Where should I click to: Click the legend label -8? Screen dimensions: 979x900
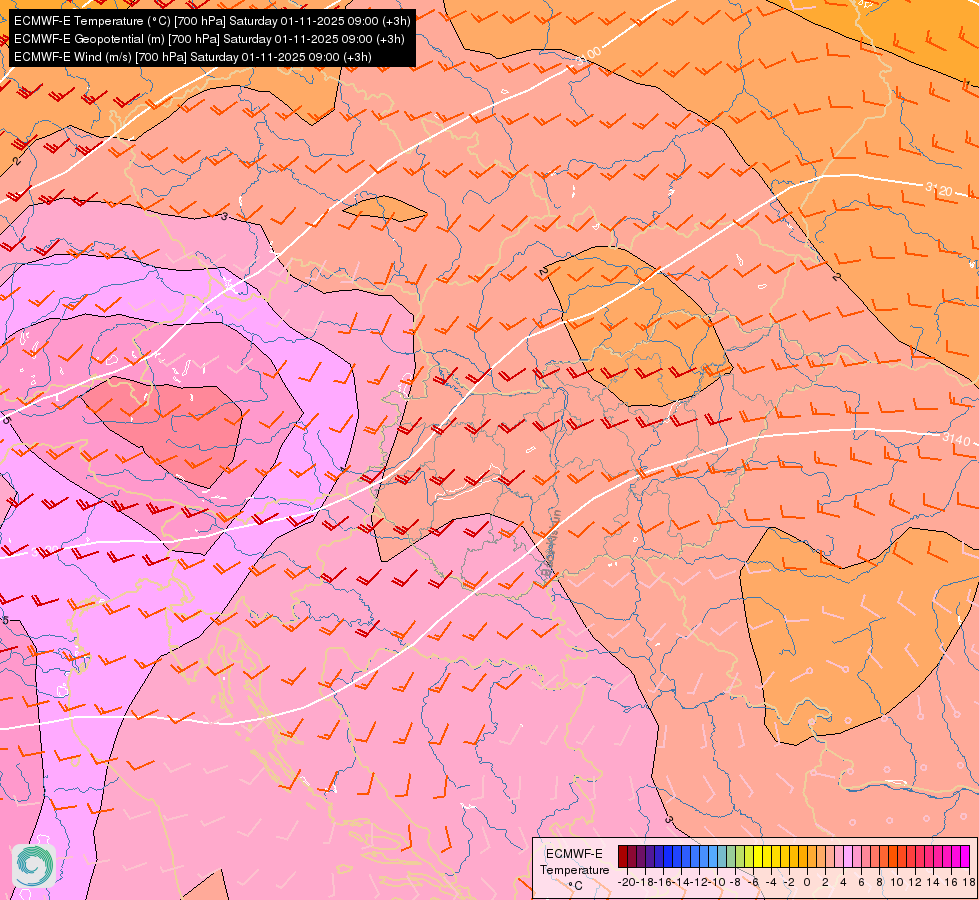click(735, 882)
